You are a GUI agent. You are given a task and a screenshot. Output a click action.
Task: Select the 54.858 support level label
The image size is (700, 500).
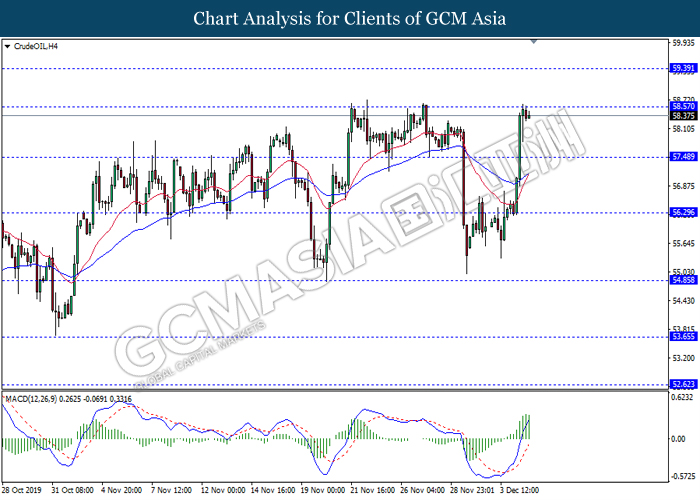683,280
